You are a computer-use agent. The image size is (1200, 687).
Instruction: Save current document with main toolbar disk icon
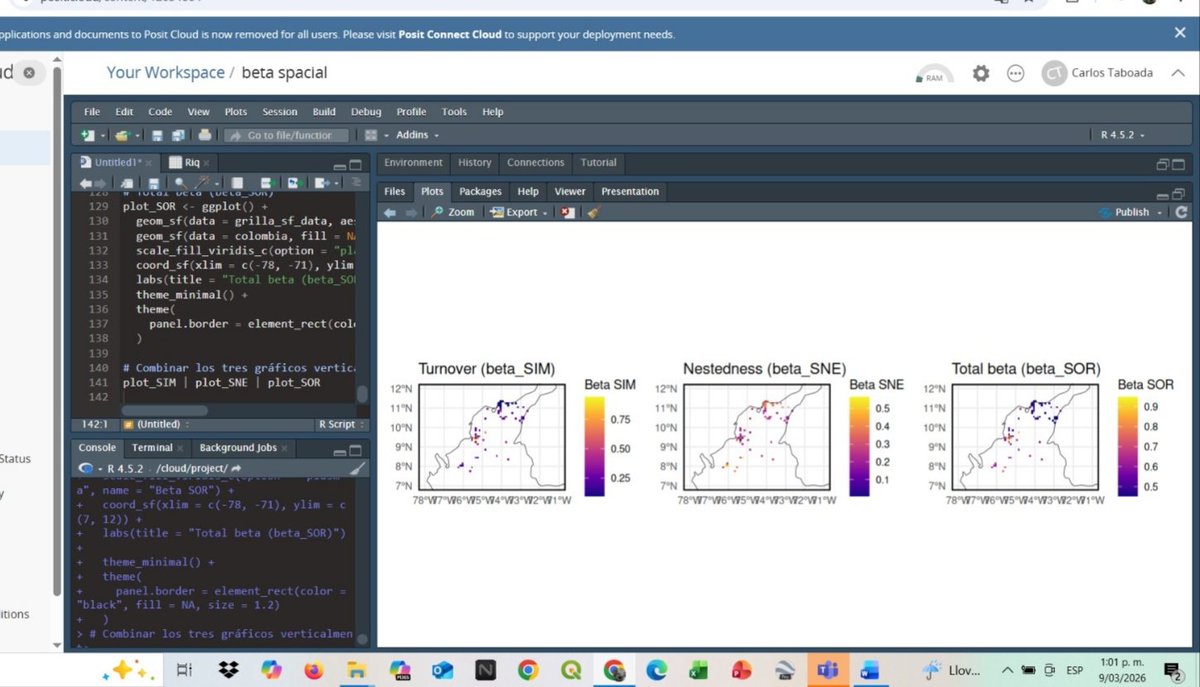(x=157, y=135)
